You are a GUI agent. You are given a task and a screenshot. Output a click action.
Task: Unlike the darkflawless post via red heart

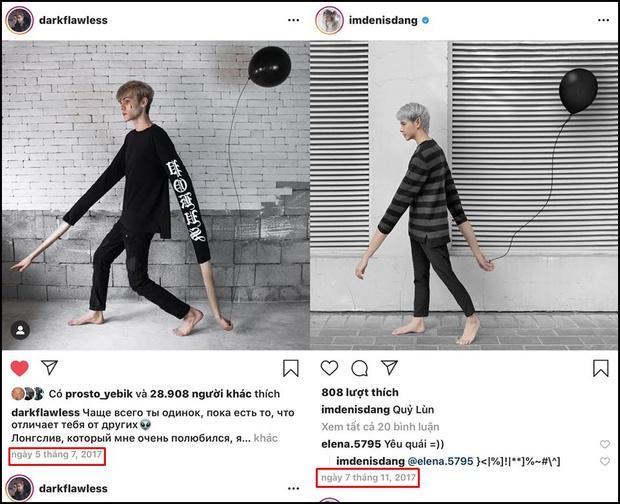[18, 368]
